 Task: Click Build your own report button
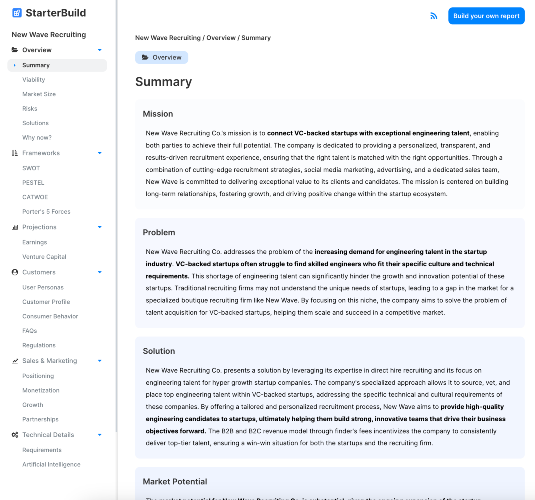point(486,16)
